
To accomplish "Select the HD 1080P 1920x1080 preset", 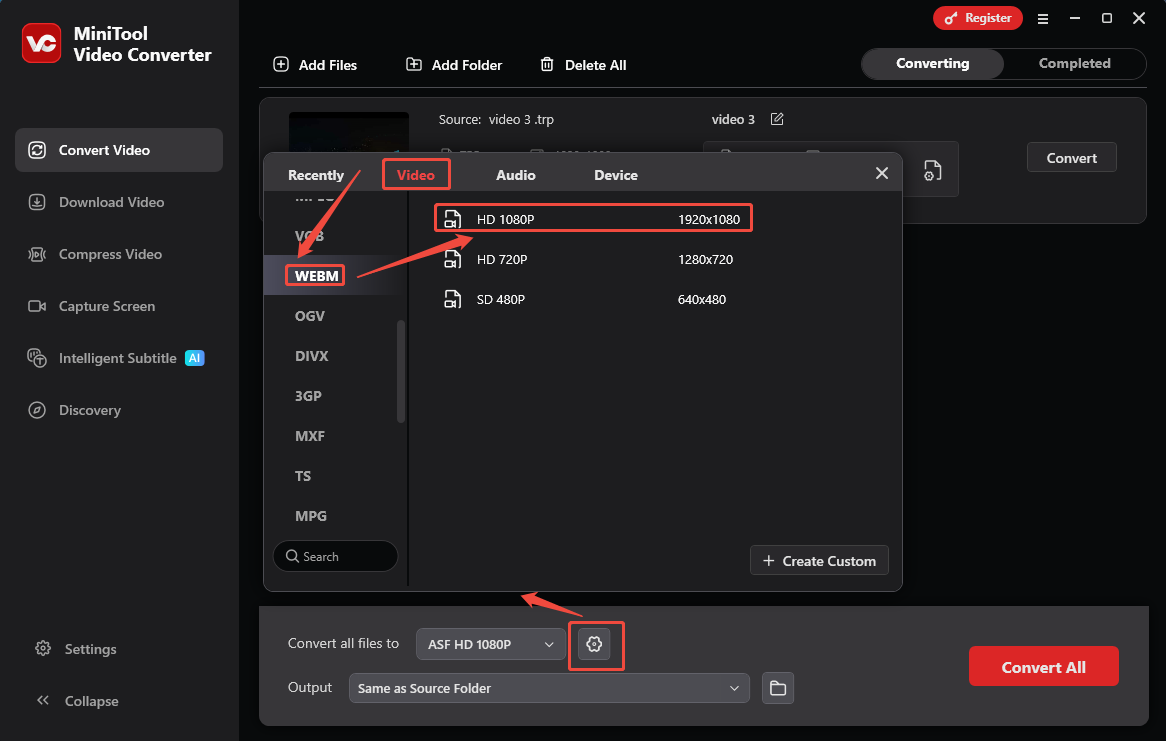I will tap(592, 218).
